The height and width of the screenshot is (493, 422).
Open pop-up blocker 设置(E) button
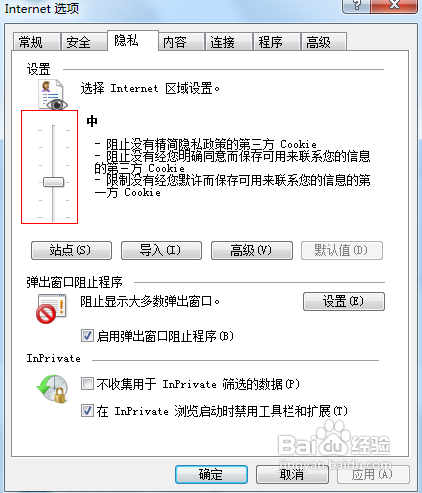coord(344,301)
